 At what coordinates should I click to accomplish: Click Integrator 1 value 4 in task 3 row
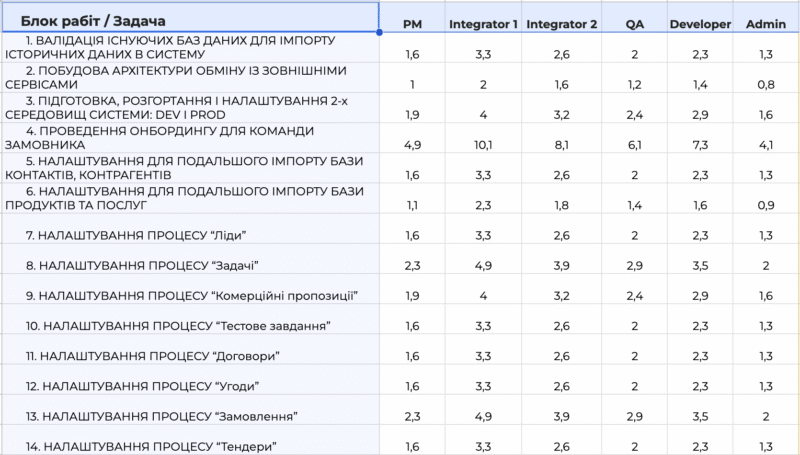coord(483,115)
